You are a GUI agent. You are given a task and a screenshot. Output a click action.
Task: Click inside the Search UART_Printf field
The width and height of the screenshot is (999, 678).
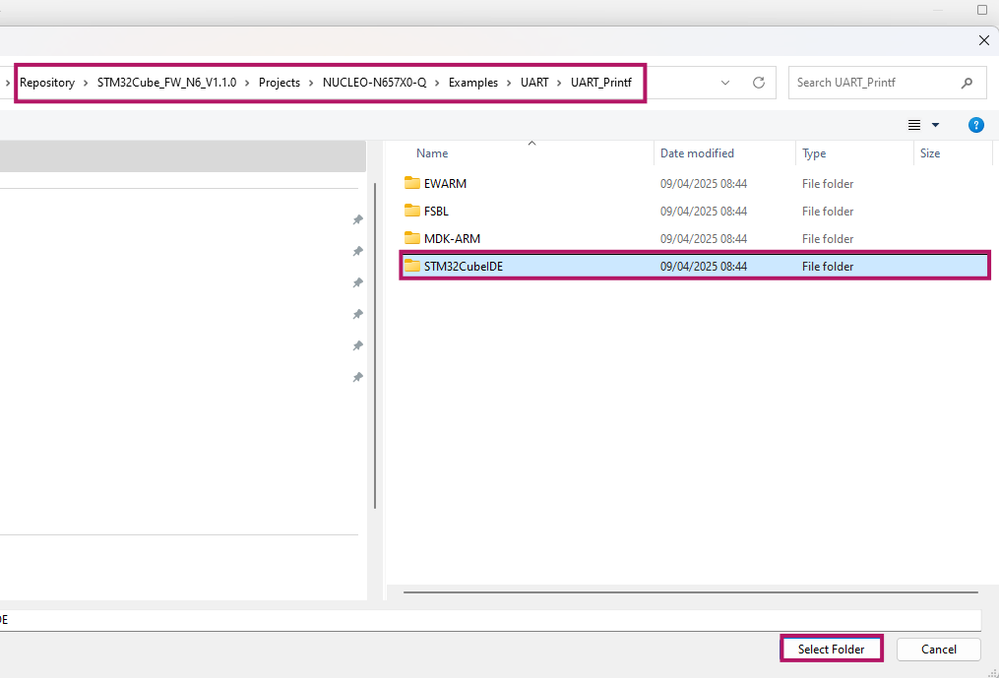pos(876,83)
